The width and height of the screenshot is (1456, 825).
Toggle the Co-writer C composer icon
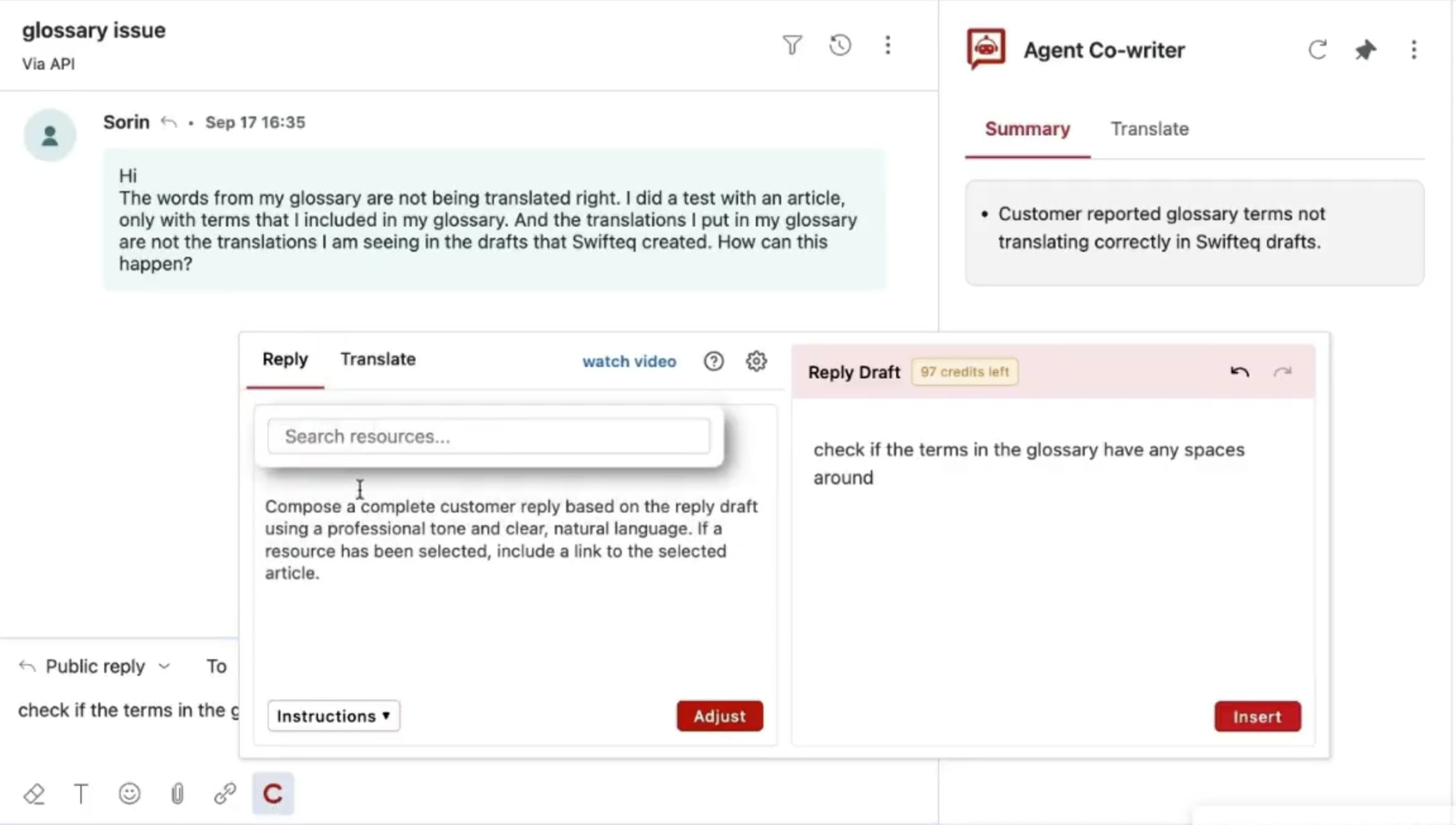(x=273, y=793)
